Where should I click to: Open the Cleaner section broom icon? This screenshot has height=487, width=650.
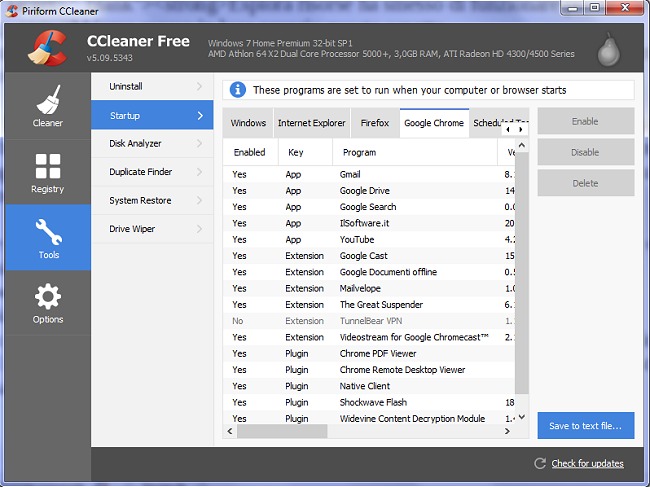coord(48,99)
